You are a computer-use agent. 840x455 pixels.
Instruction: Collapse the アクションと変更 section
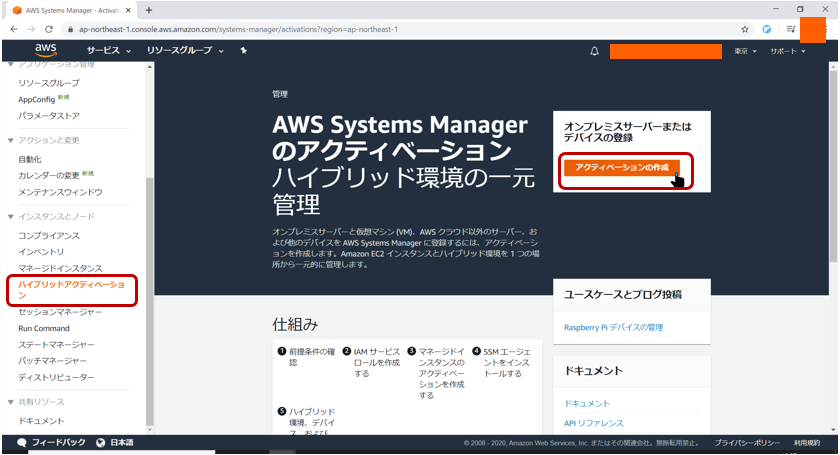click(x=11, y=140)
